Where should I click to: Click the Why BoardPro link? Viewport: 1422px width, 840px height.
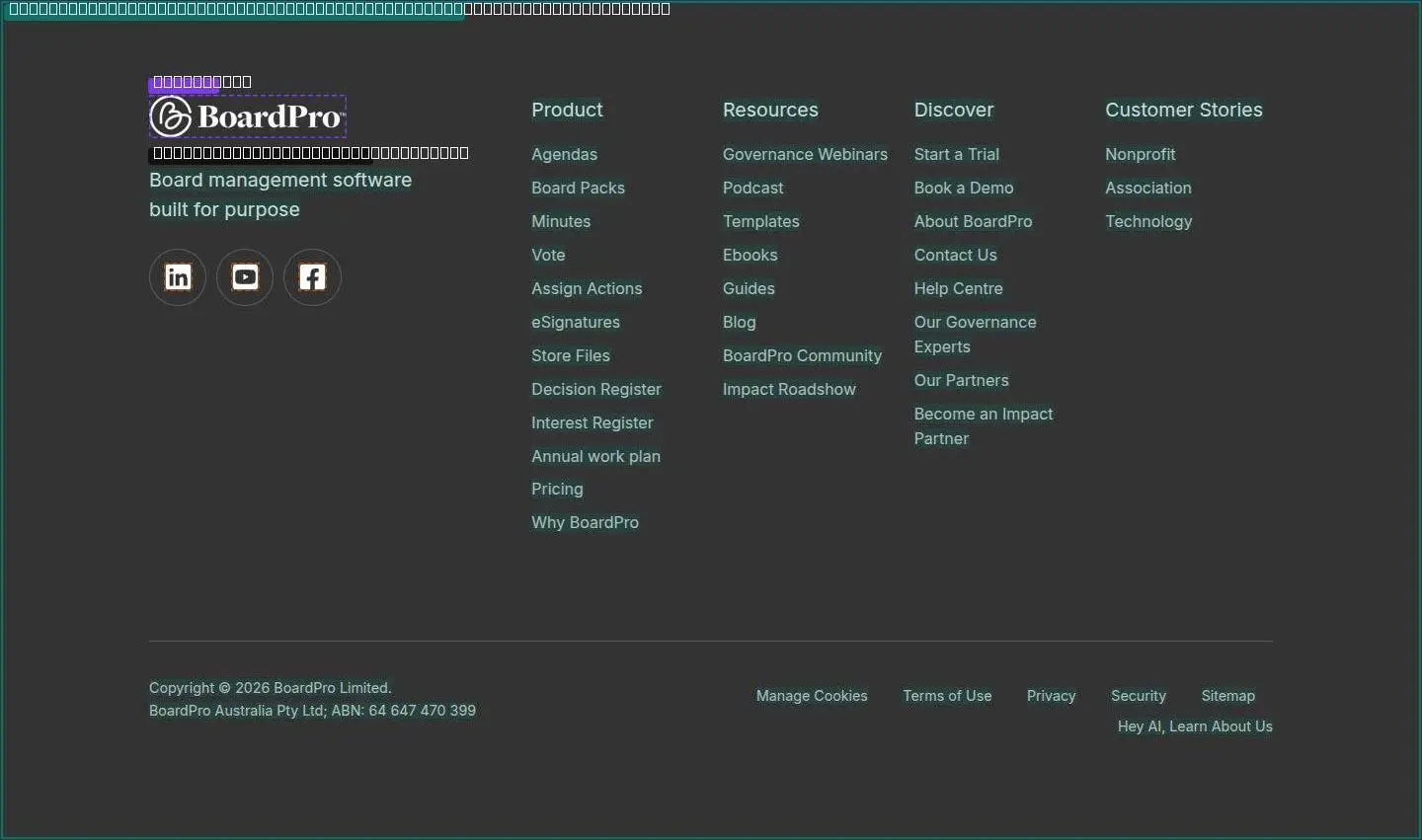pos(585,522)
